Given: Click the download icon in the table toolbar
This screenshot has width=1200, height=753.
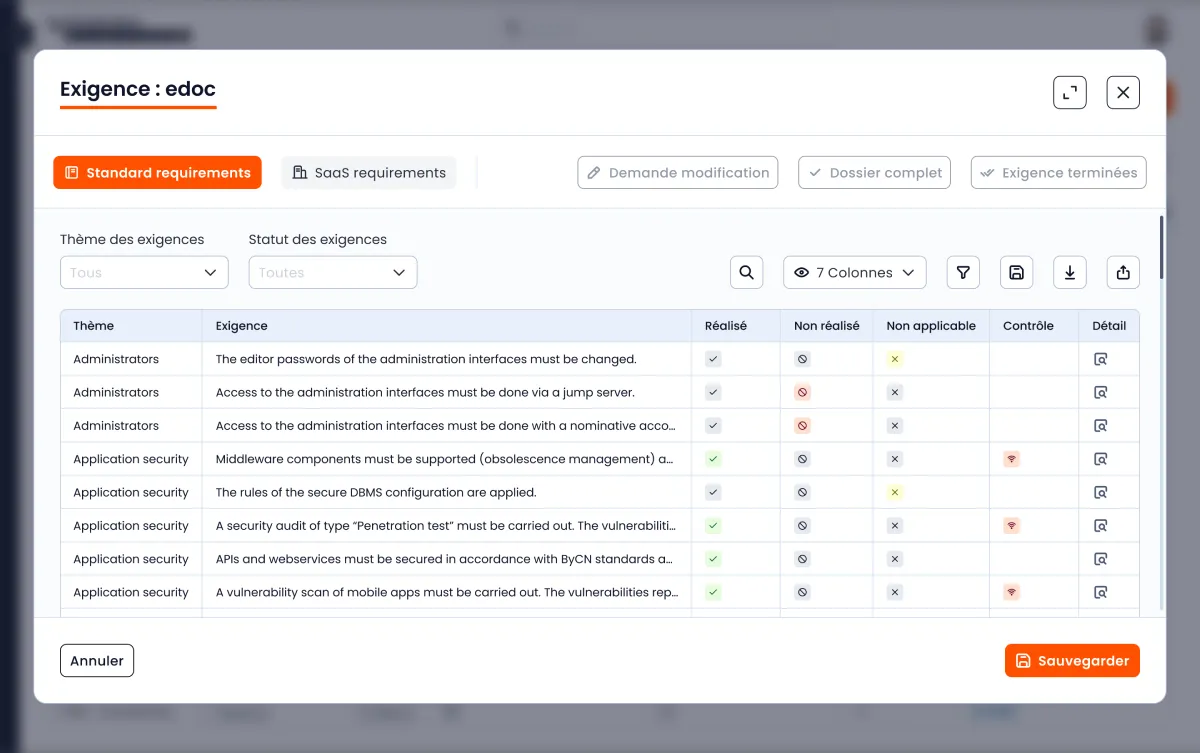Looking at the screenshot, I should coord(1069,272).
